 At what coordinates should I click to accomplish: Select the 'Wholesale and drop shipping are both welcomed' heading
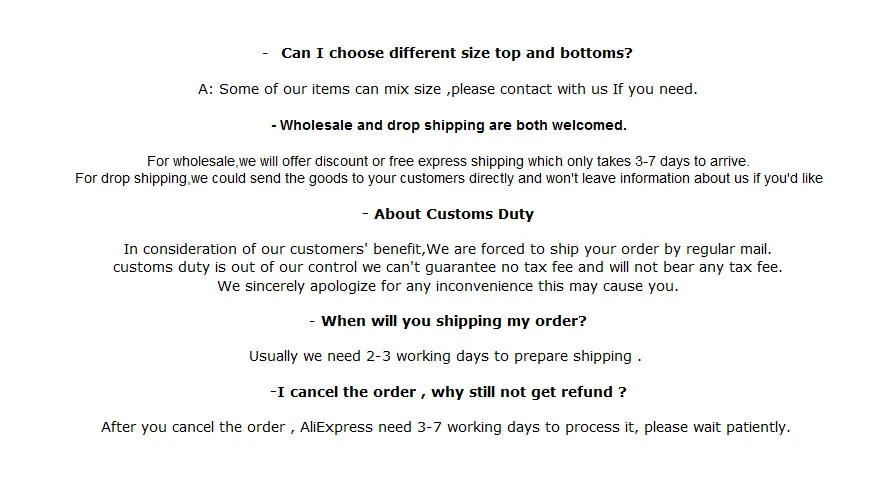449,125
